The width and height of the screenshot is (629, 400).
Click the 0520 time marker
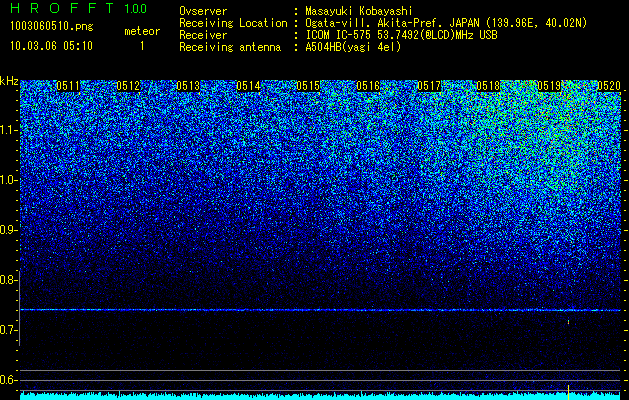coord(609,85)
